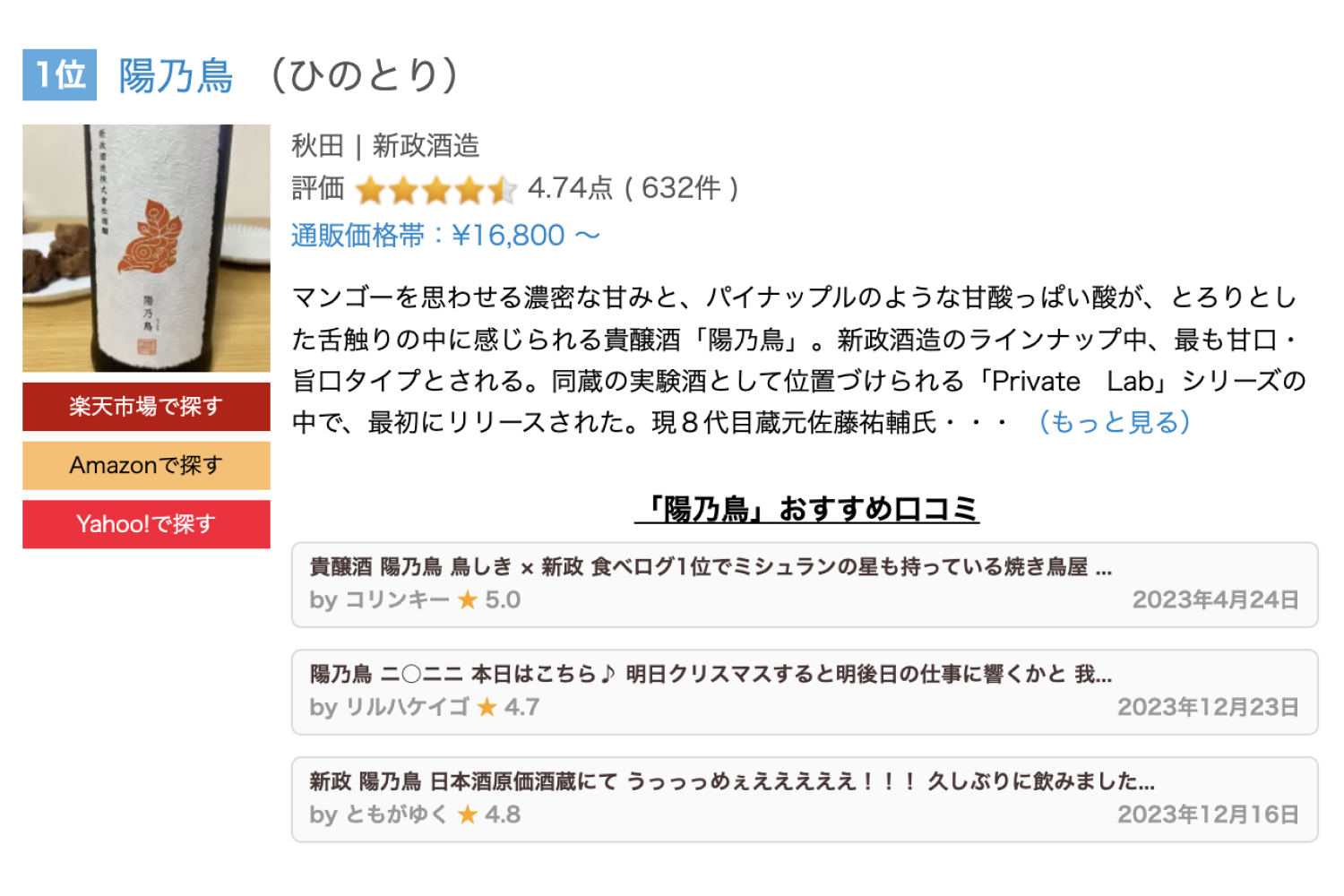
Task: Open the 陽乃鳥 title link
Action: point(176,75)
